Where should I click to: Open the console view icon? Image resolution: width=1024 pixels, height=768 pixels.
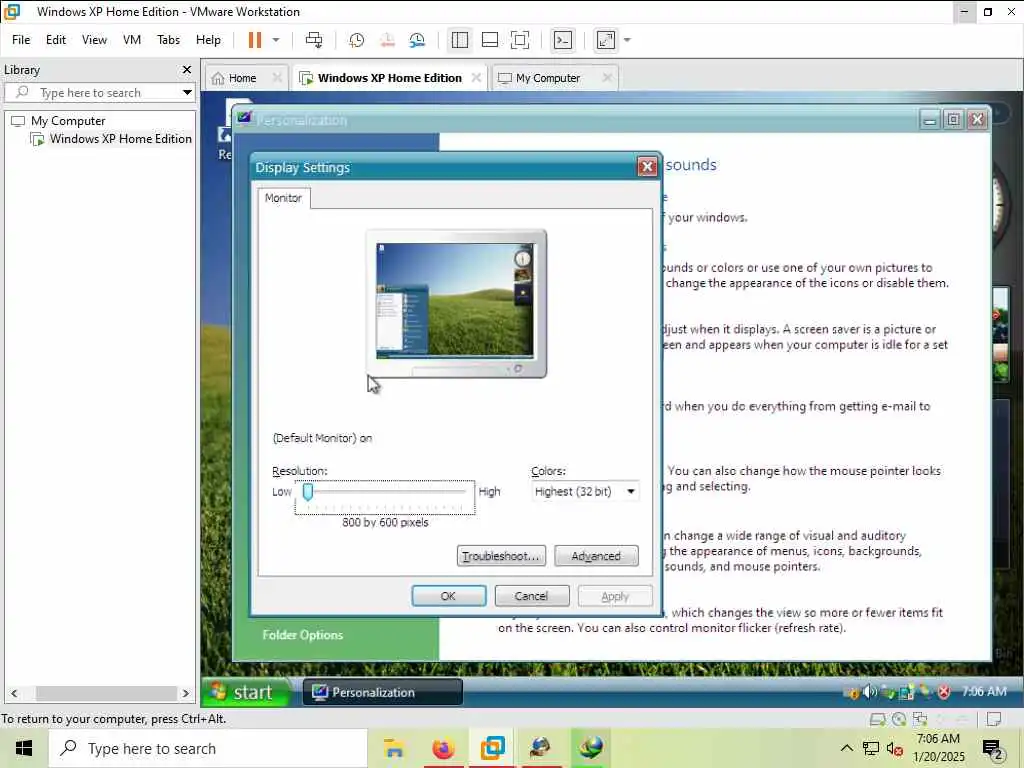tap(562, 40)
